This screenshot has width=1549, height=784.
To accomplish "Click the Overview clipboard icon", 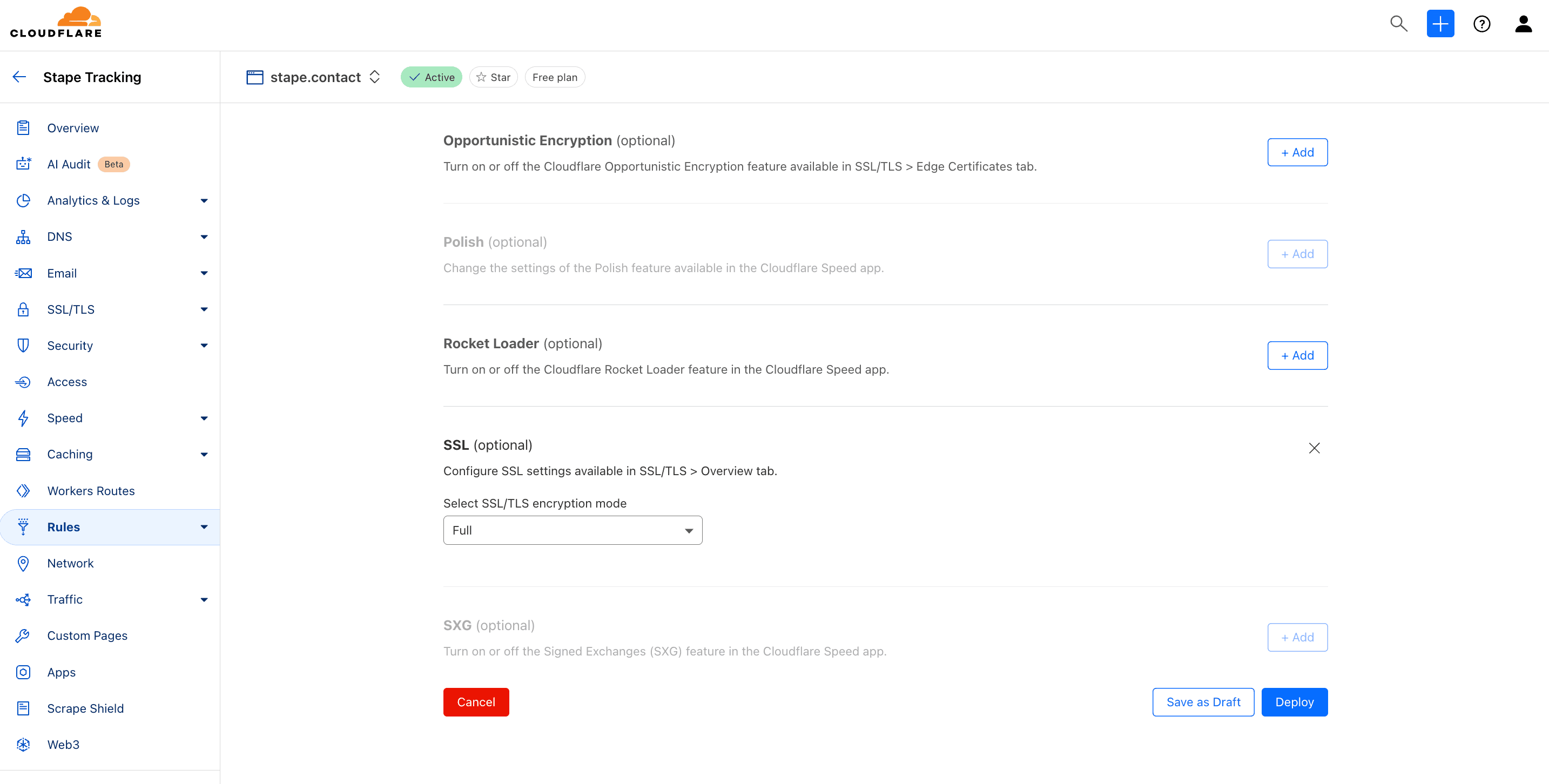I will pyautogui.click(x=23, y=127).
